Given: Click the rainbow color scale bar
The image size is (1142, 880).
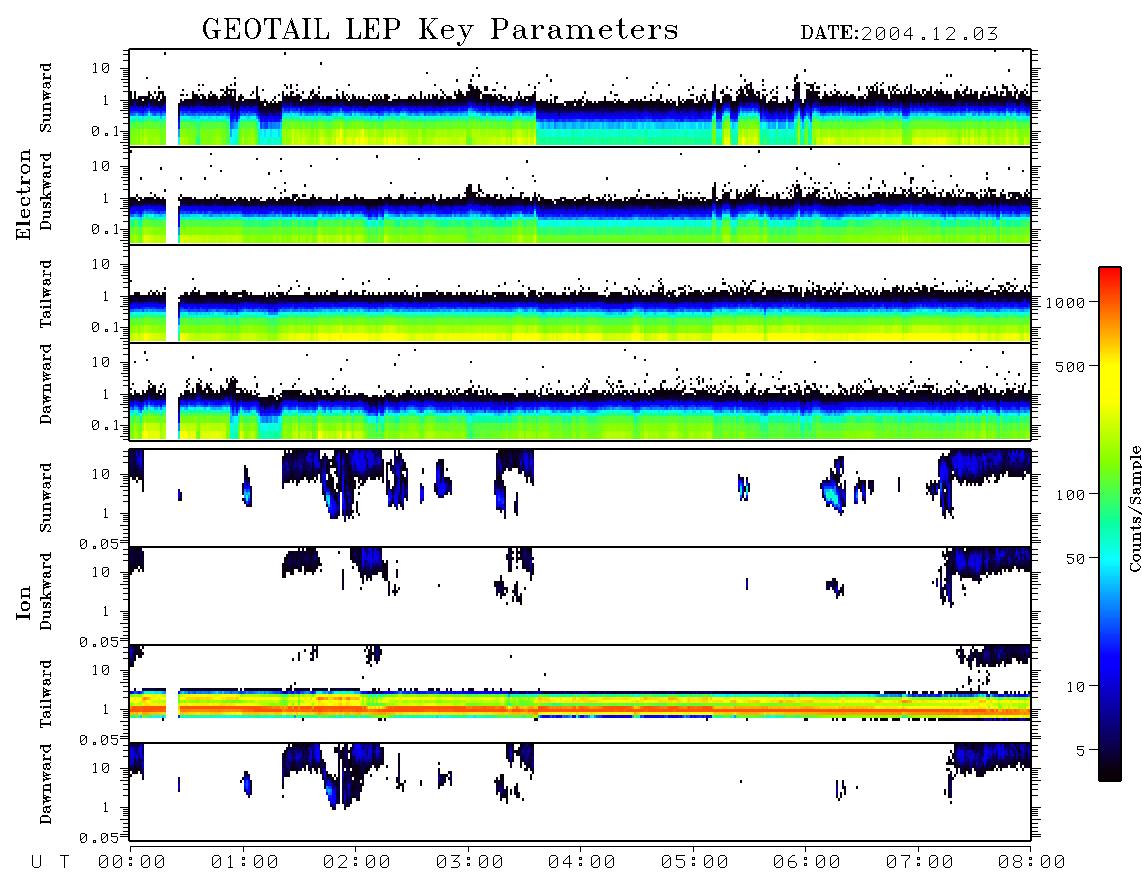Looking at the screenshot, I should point(1110,524).
